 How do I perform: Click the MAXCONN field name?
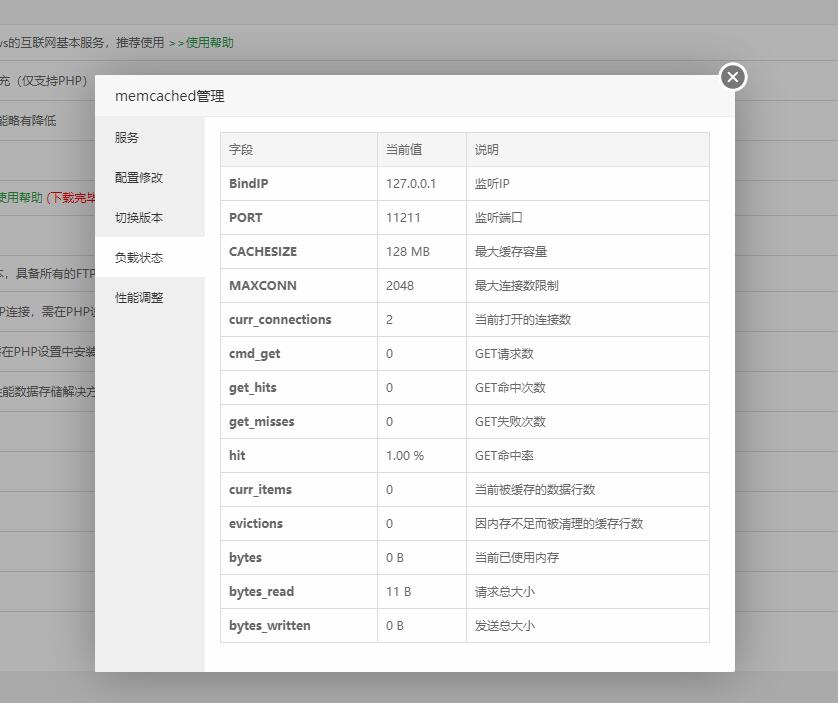(263, 285)
